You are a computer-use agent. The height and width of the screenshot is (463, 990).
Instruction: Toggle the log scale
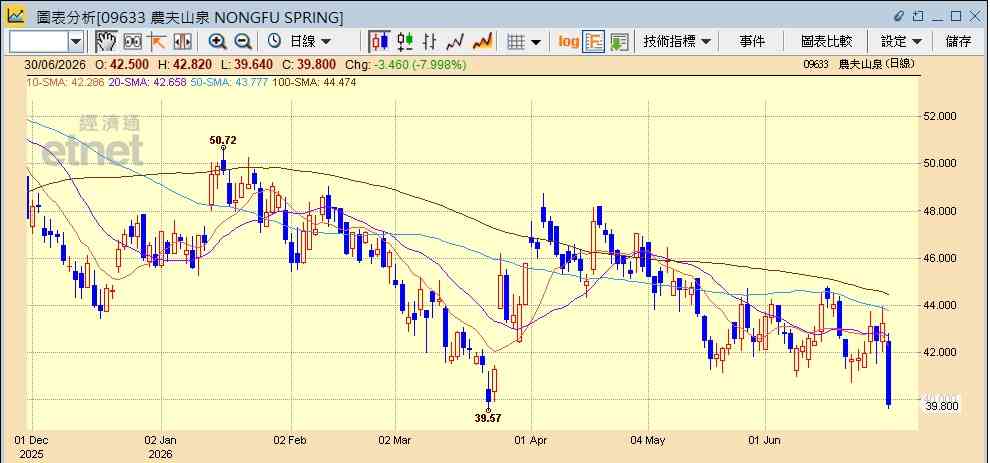[568, 42]
